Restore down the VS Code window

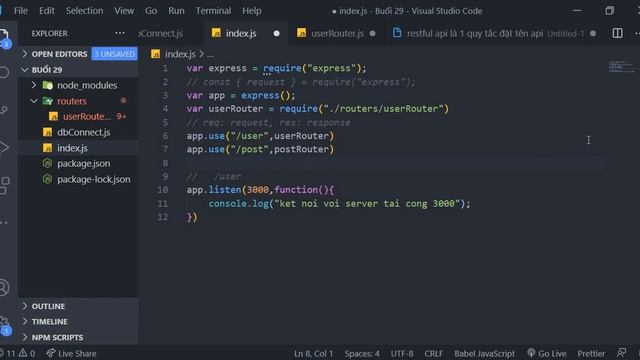[609, 11]
